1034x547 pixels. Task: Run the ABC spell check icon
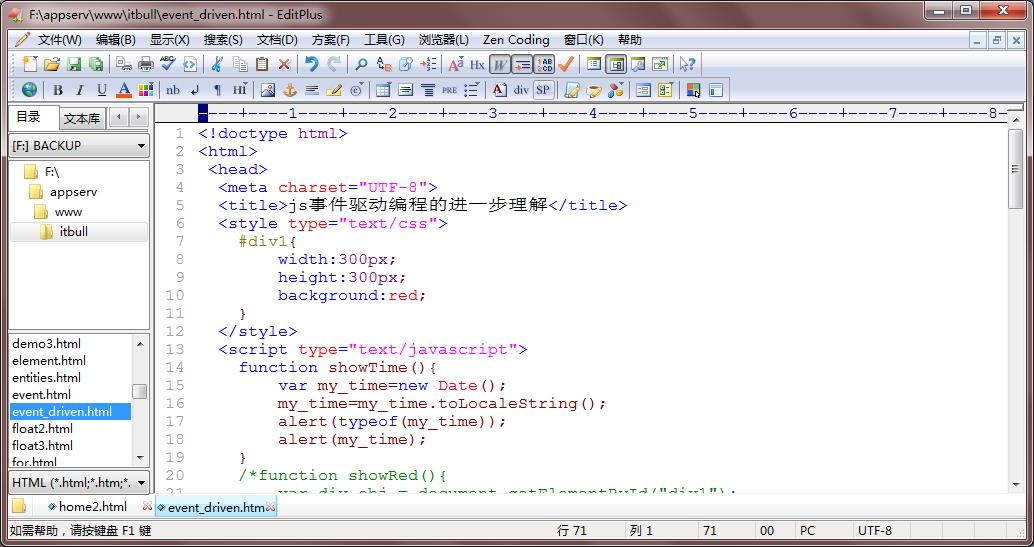[x=167, y=64]
